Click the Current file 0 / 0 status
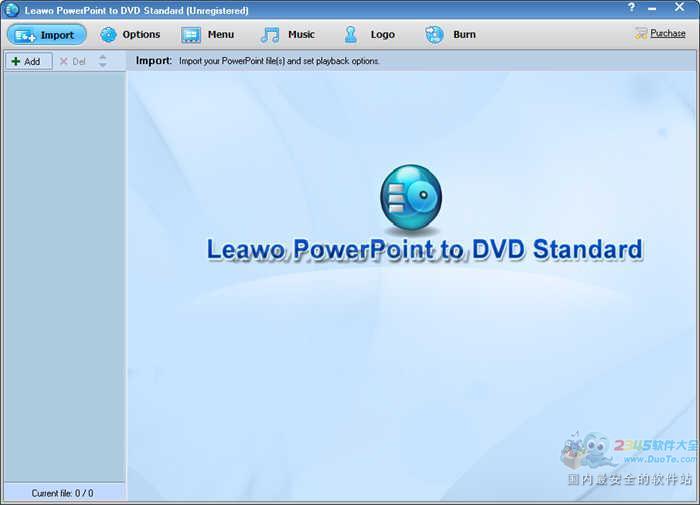700x505 pixels. (x=63, y=493)
